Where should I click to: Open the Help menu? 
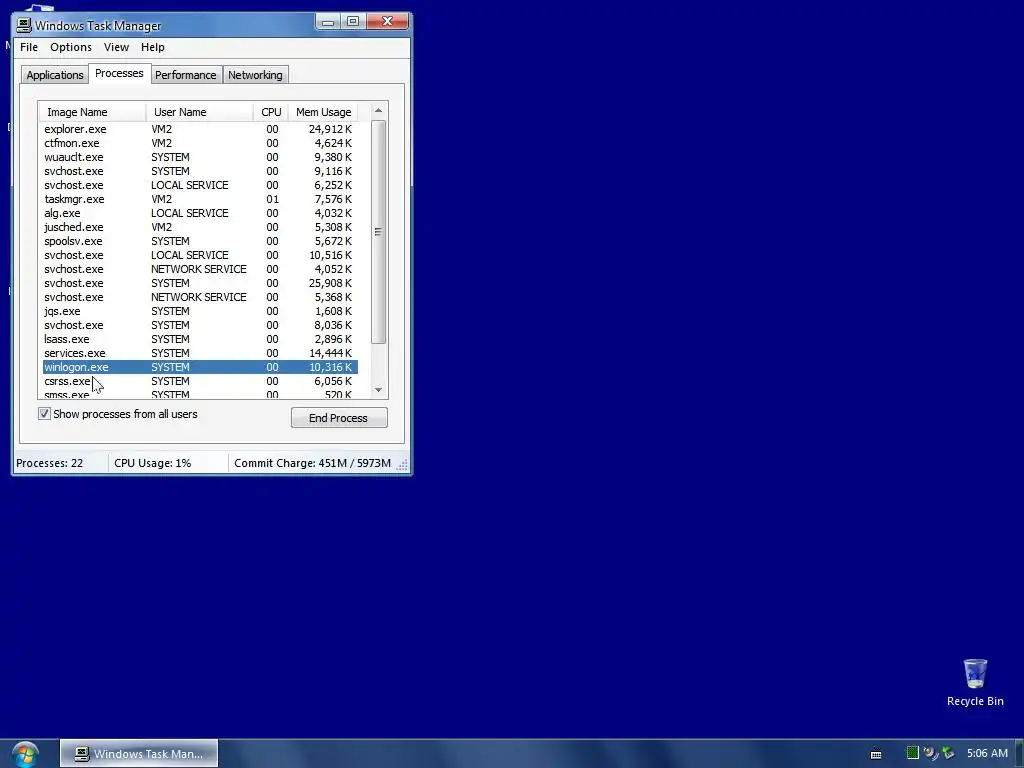[x=153, y=47]
